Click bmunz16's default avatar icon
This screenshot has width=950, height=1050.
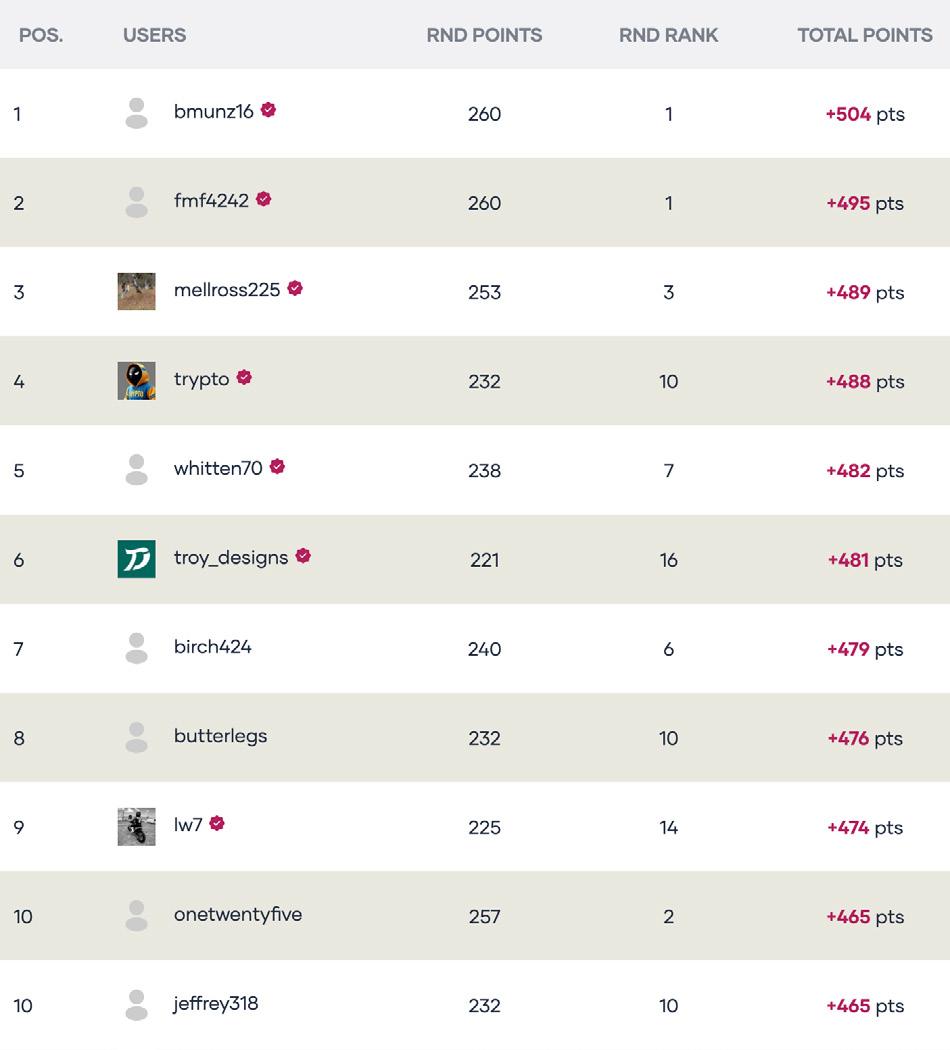coord(137,113)
